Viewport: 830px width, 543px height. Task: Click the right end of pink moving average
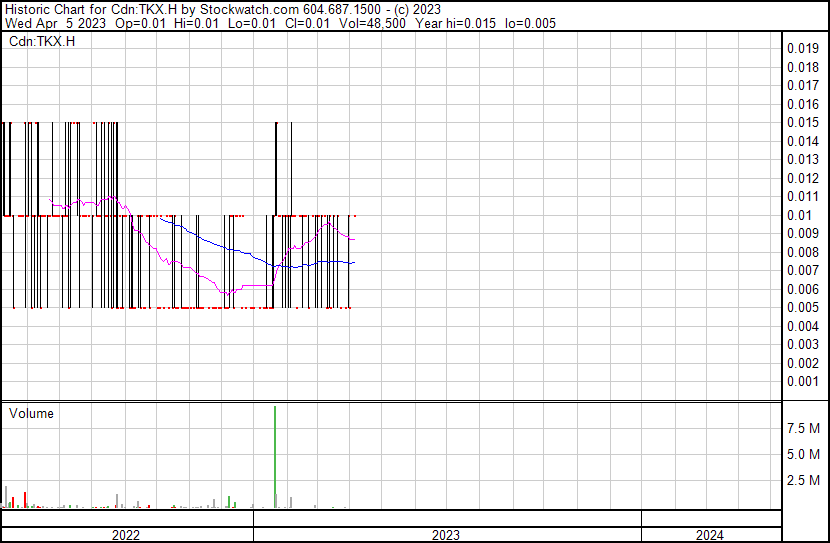354,239
